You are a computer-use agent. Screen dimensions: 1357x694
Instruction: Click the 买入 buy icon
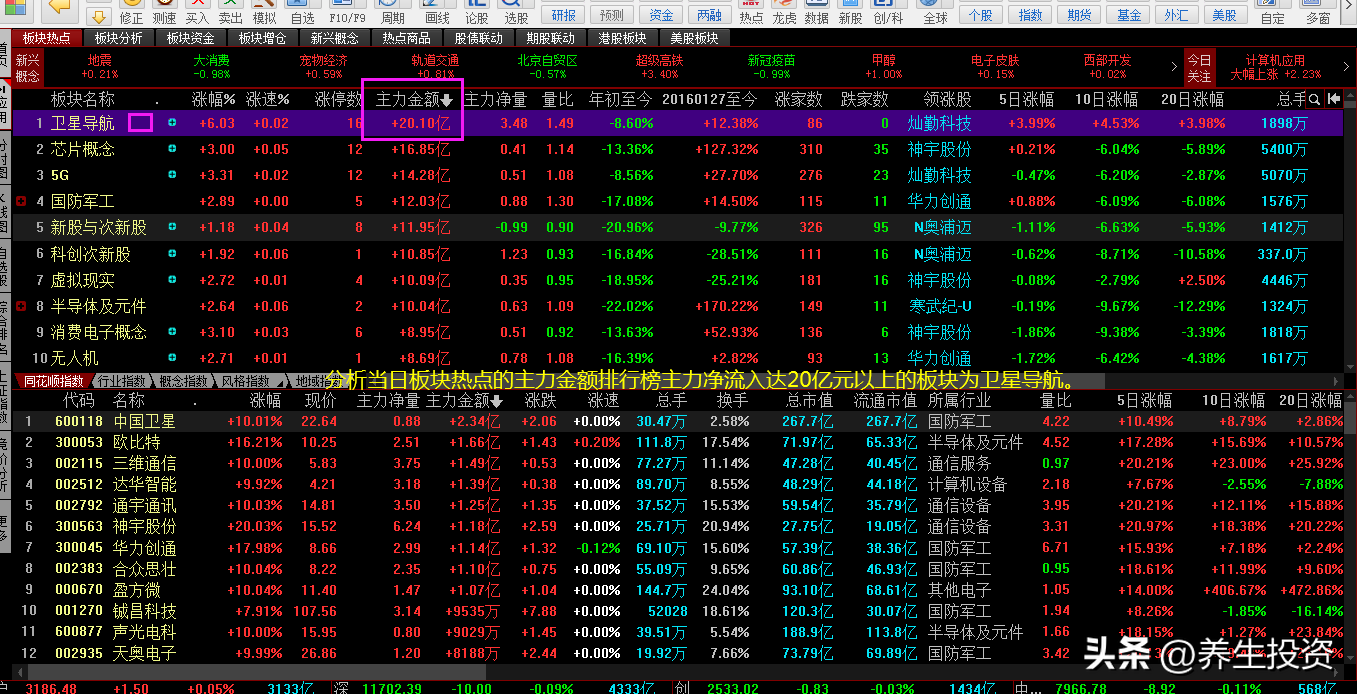(x=197, y=13)
